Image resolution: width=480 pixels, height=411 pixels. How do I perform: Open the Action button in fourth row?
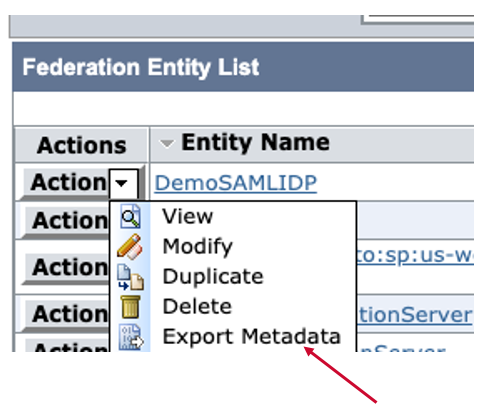pos(68,314)
